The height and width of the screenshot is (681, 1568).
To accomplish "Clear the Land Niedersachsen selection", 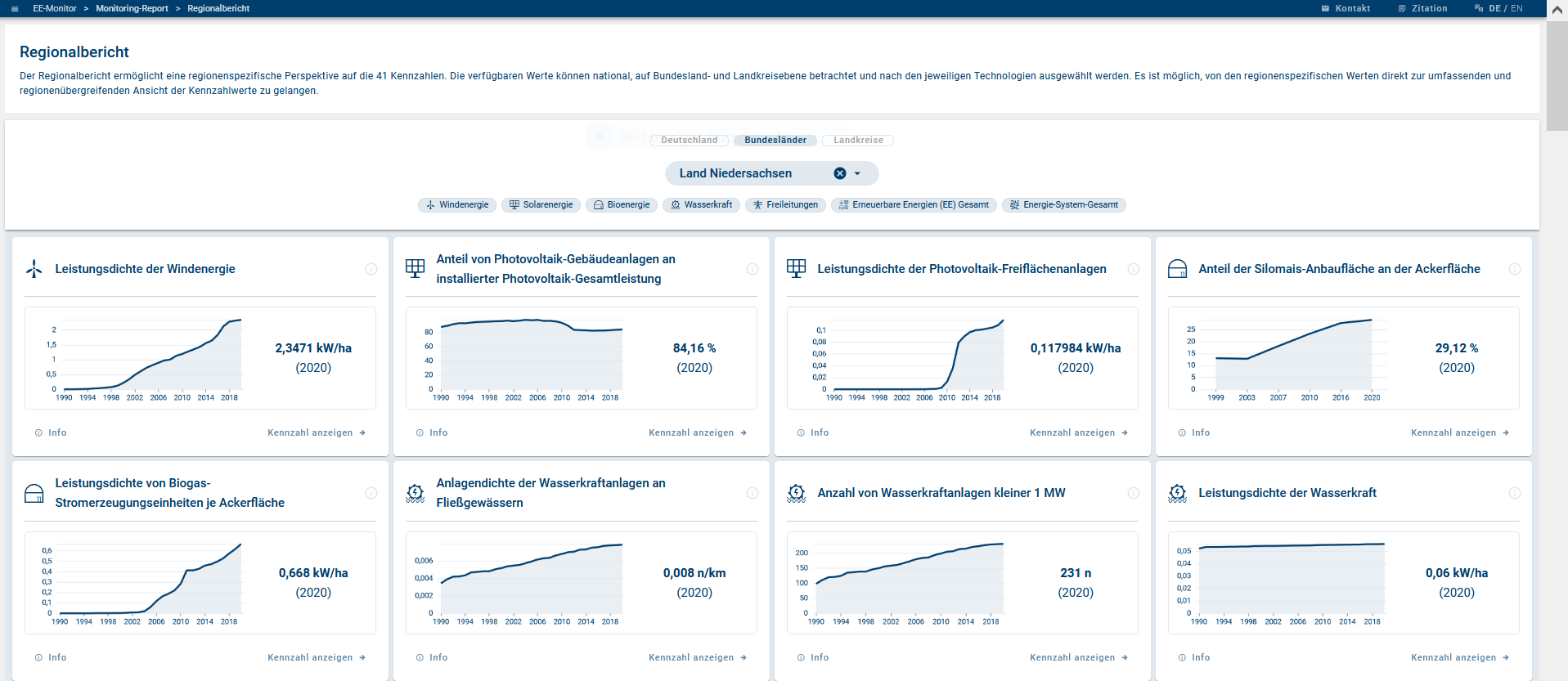I will tap(840, 173).
